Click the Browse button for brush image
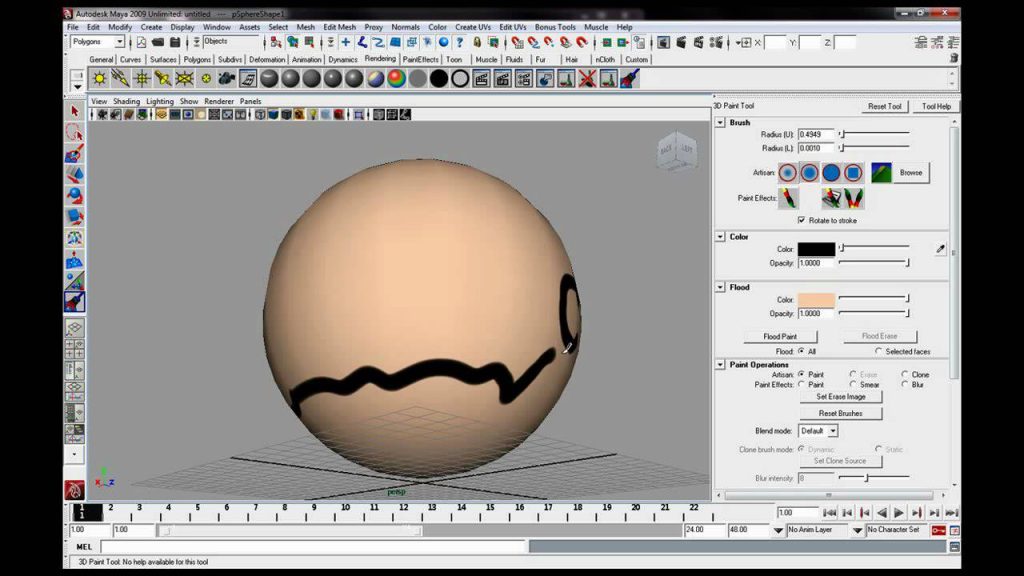This screenshot has width=1024, height=576. [911, 173]
